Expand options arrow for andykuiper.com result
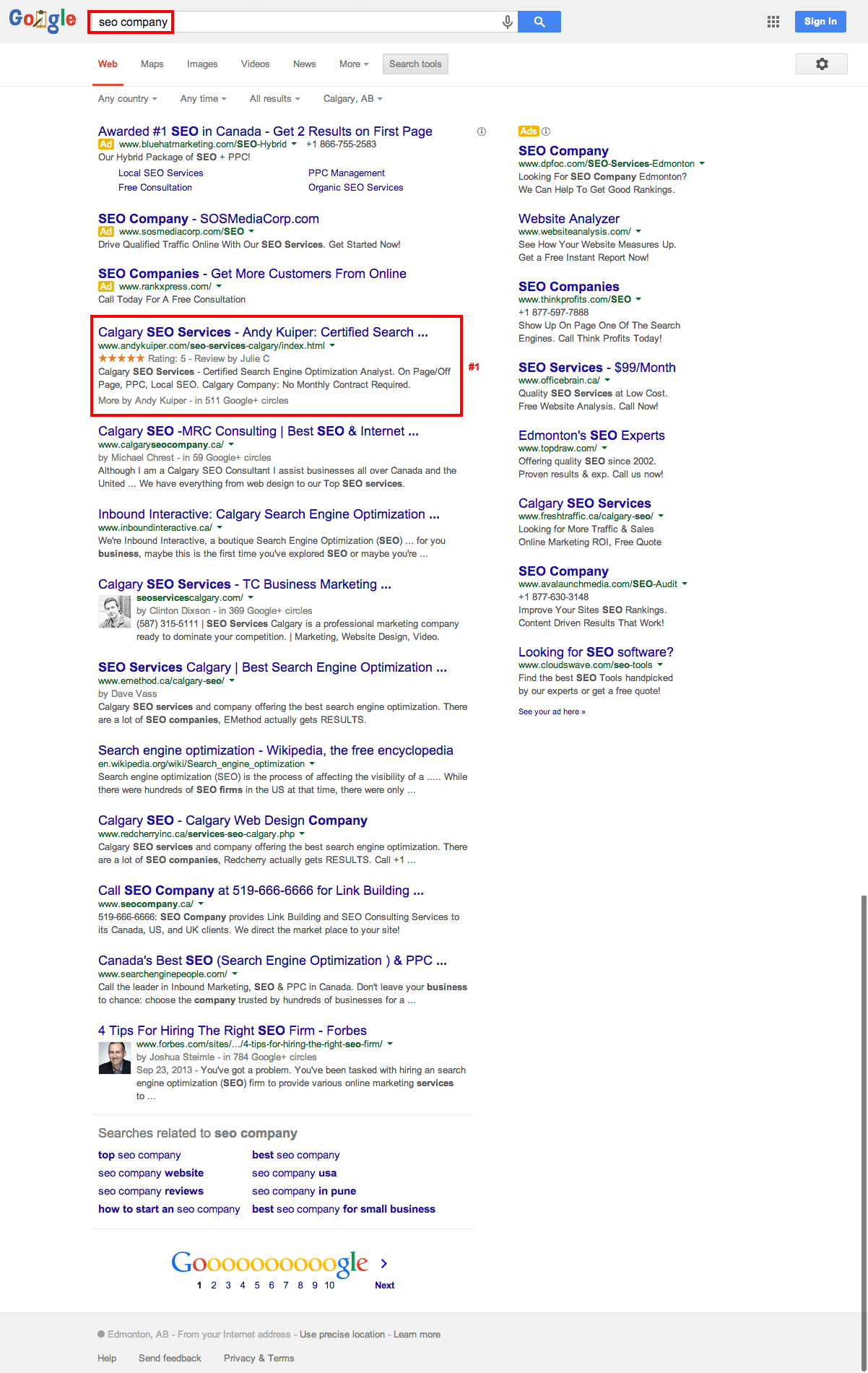The height and width of the screenshot is (1373, 868). tap(332, 346)
